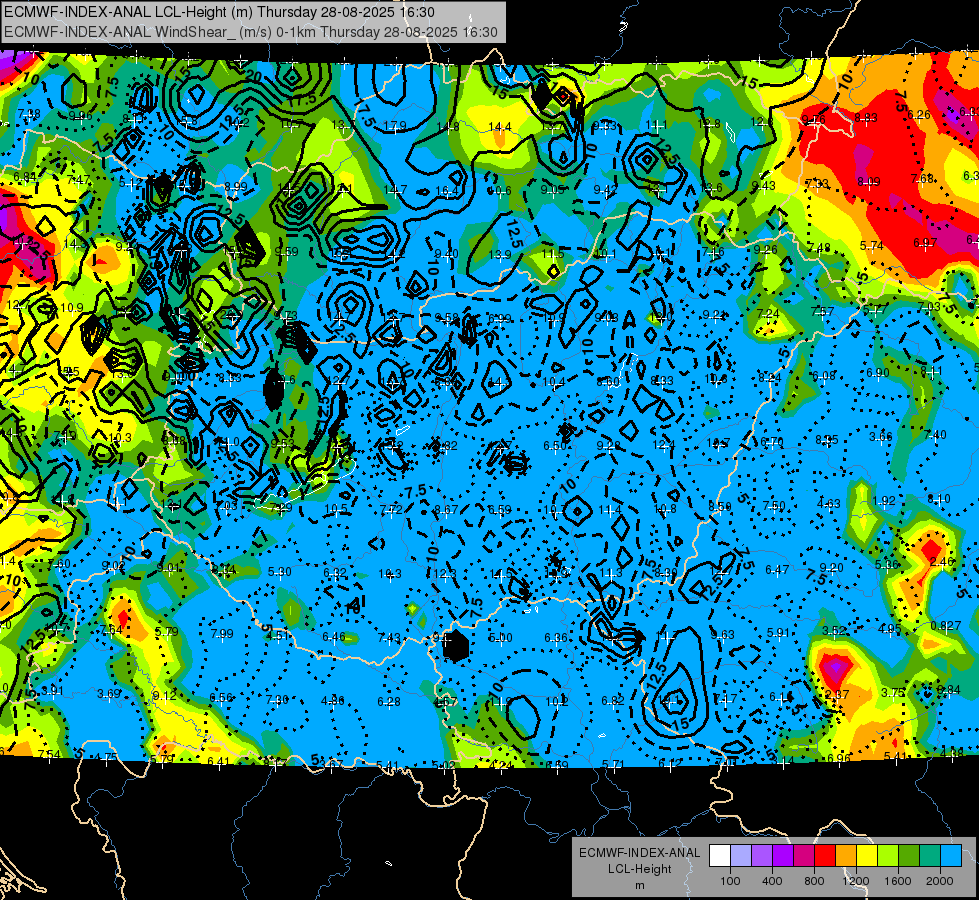Click the 5.91 wind shear value
The width and height of the screenshot is (979, 900).
coord(779,633)
